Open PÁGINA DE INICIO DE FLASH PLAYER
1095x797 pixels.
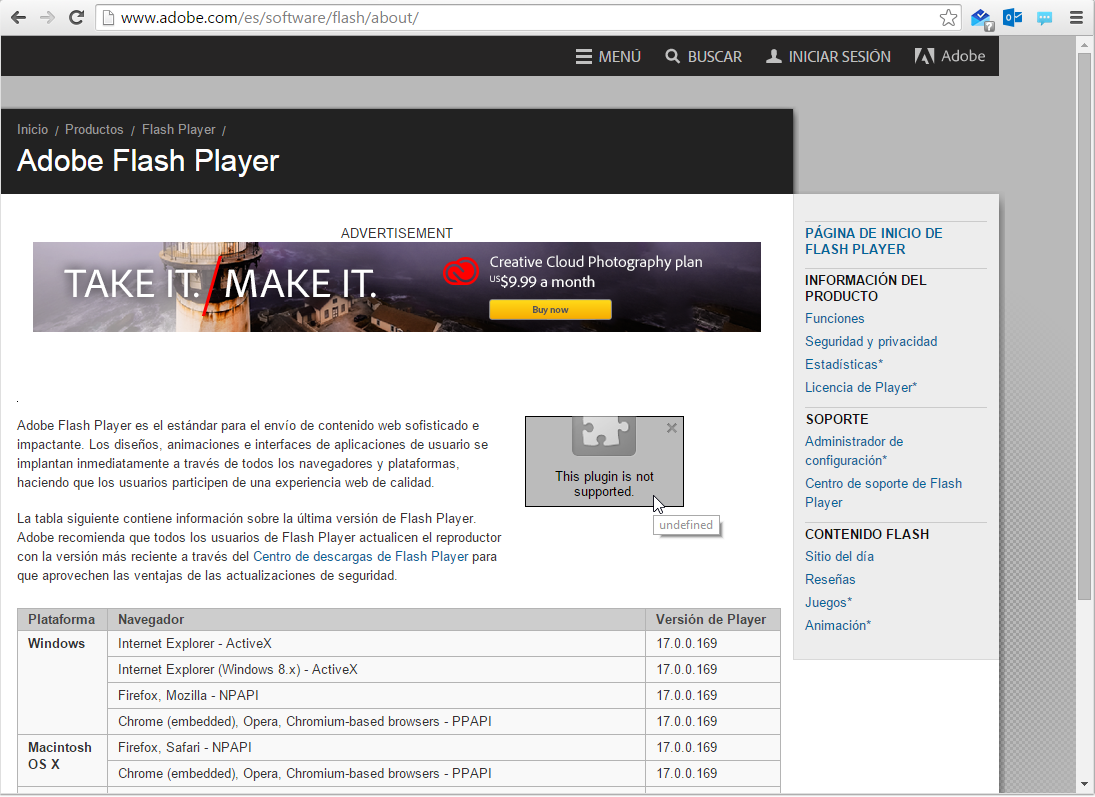(x=874, y=241)
